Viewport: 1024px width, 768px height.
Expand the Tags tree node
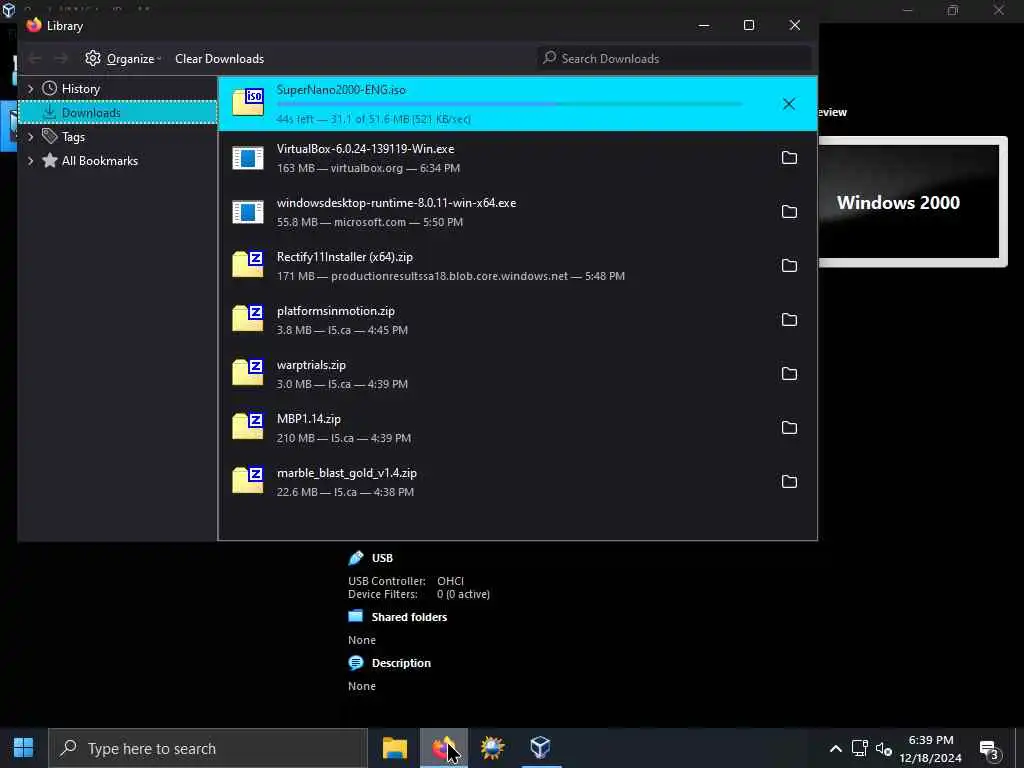pyautogui.click(x=30, y=136)
